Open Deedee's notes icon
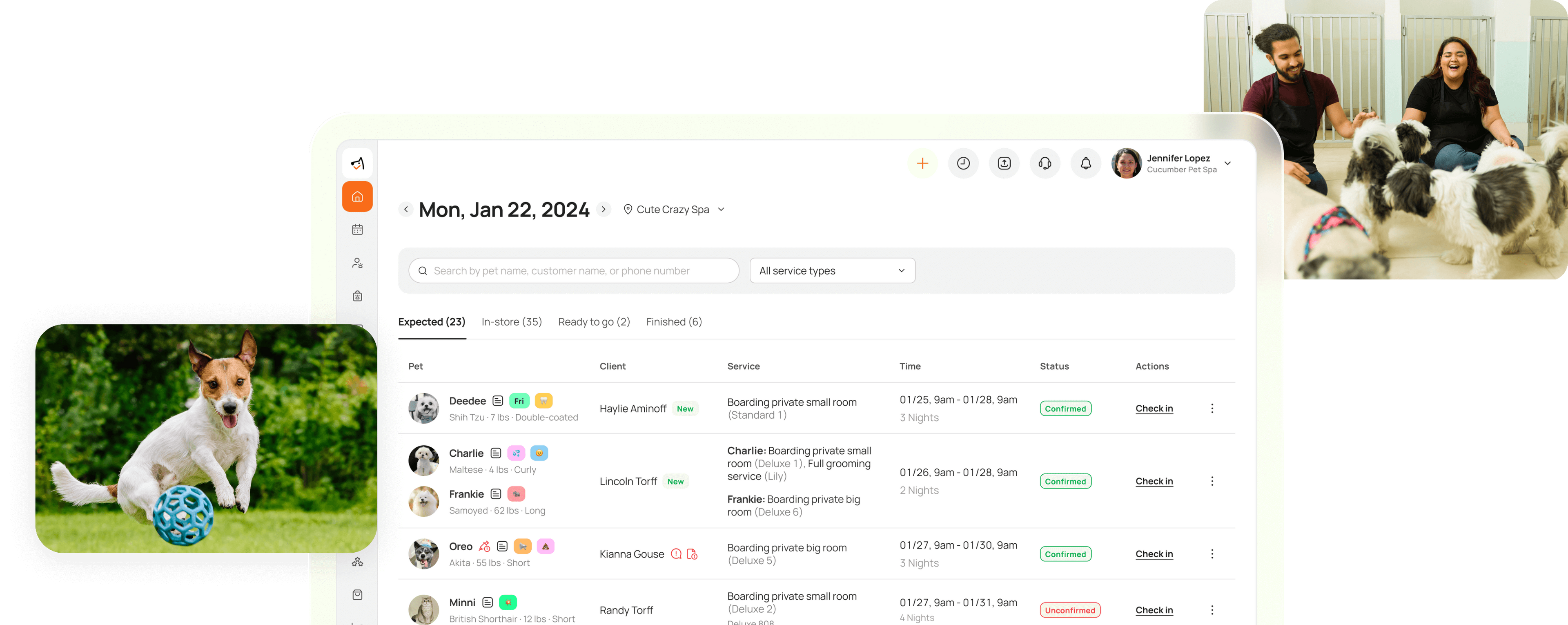 [x=497, y=401]
